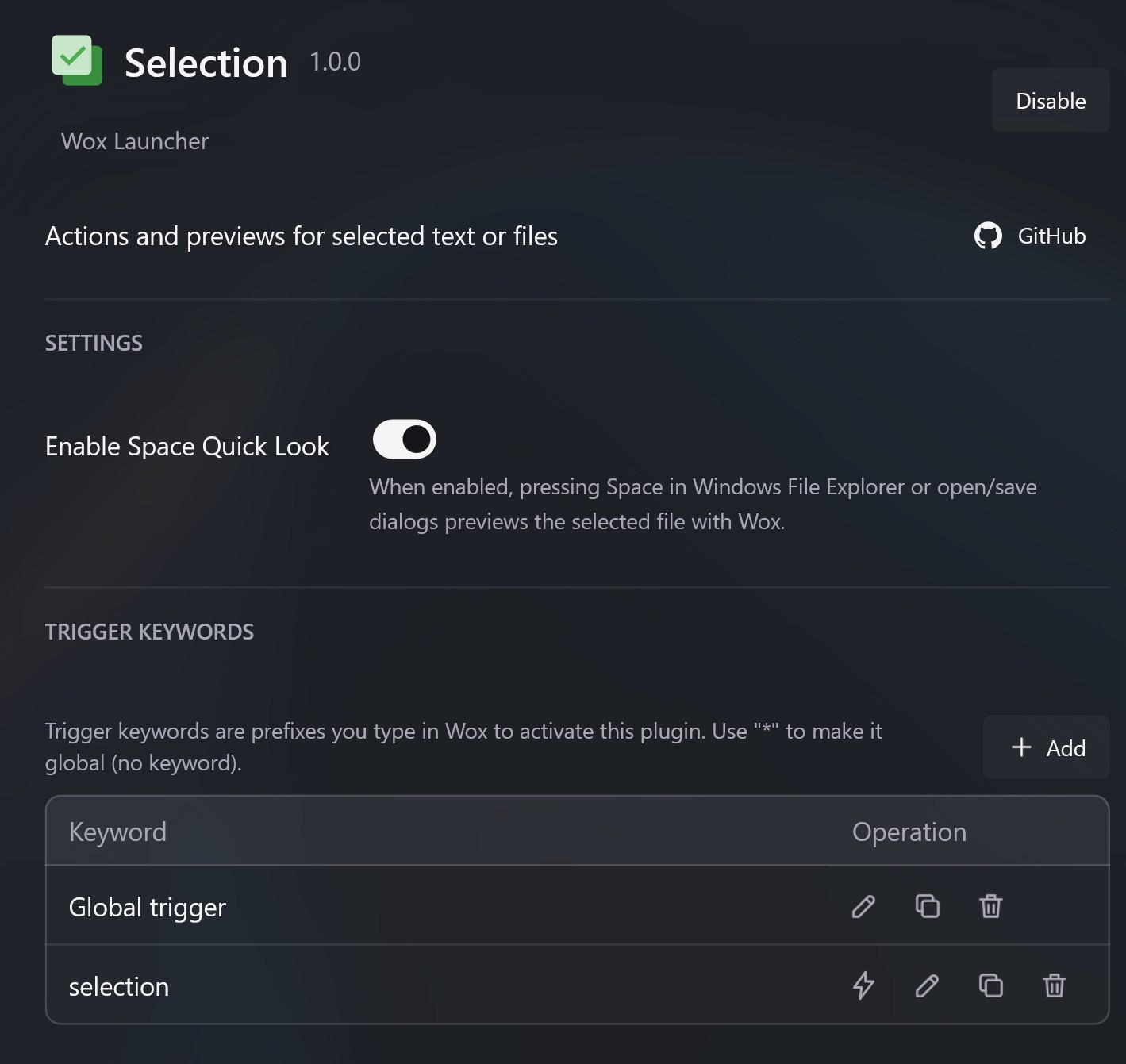Click the Operation column header

909,832
